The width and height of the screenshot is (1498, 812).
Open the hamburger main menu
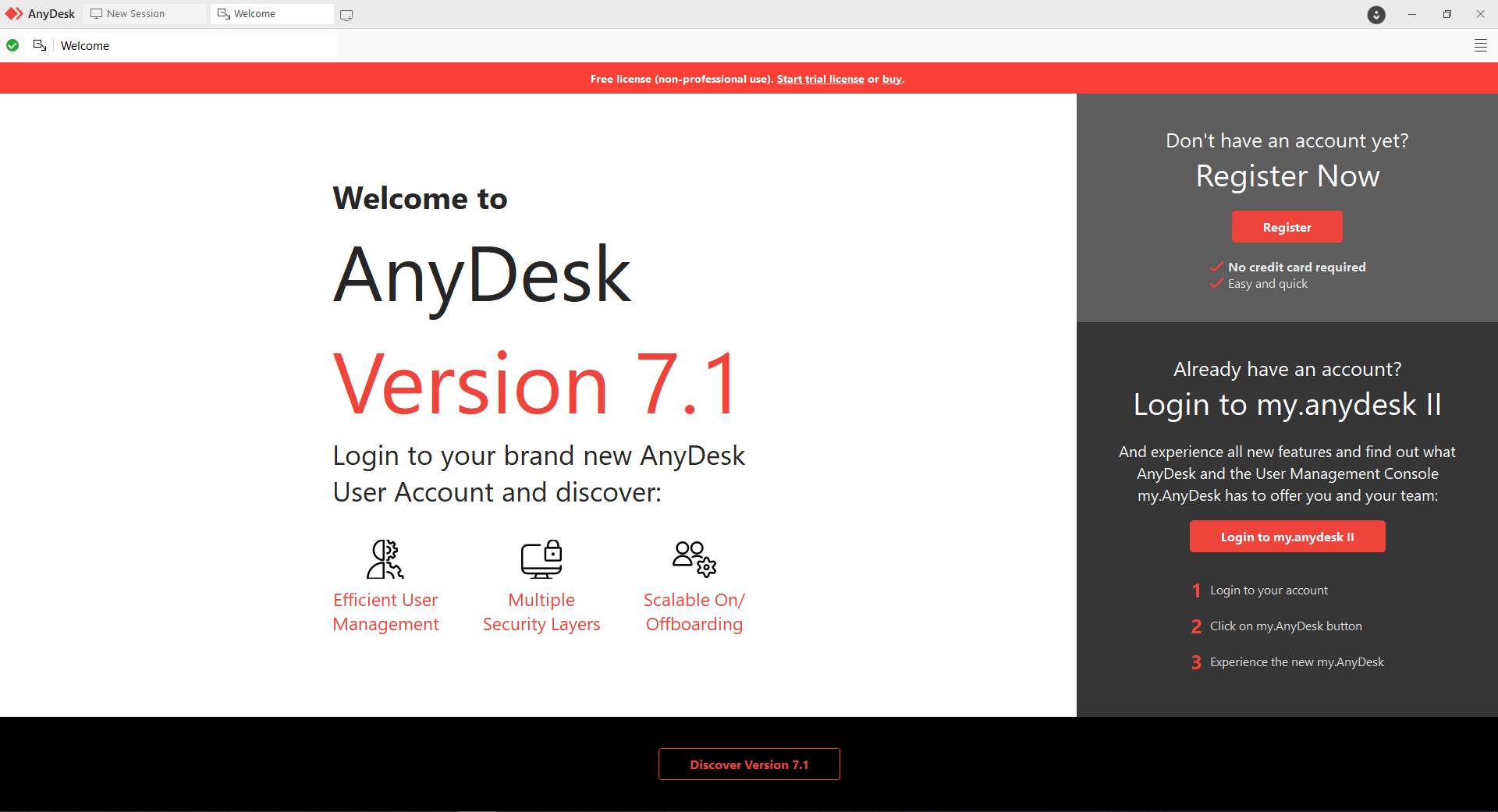(x=1480, y=45)
